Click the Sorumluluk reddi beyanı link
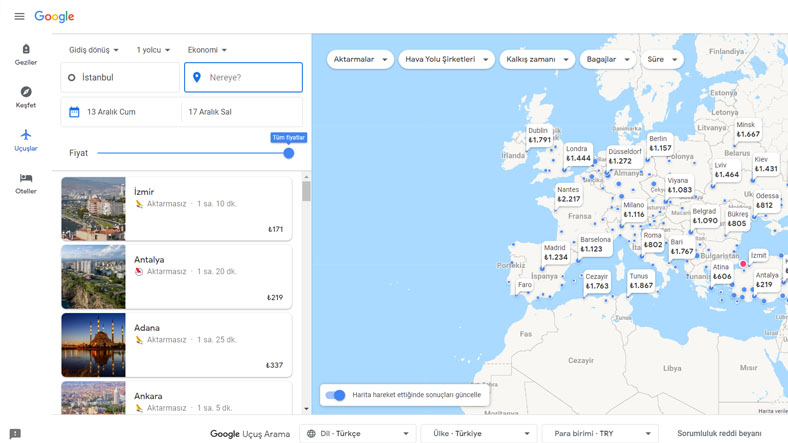The height and width of the screenshot is (443, 788). (x=726, y=434)
